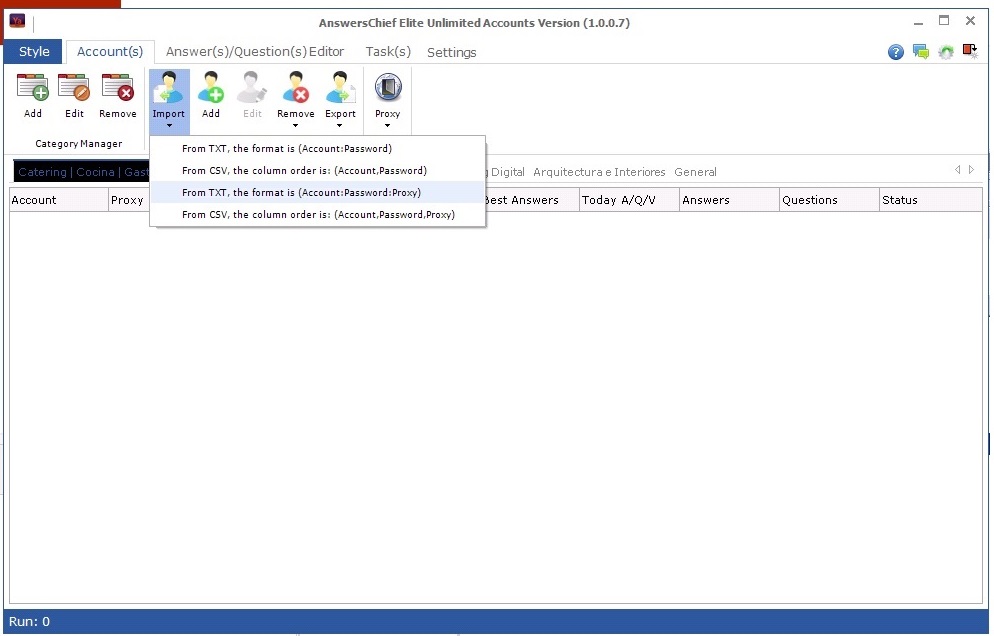
Task: Click the Add account icon with green plus
Action: click(x=210, y=96)
